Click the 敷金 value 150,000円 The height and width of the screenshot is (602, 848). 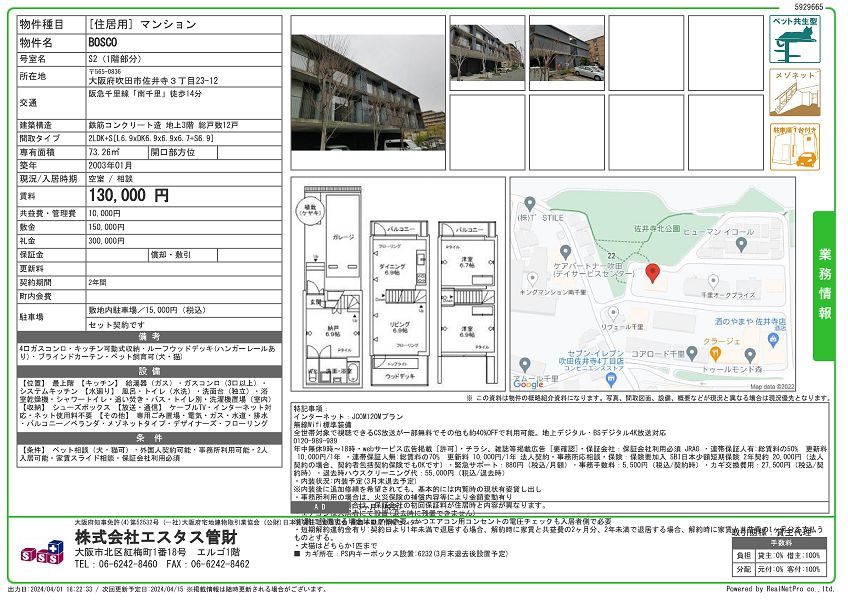[107, 227]
